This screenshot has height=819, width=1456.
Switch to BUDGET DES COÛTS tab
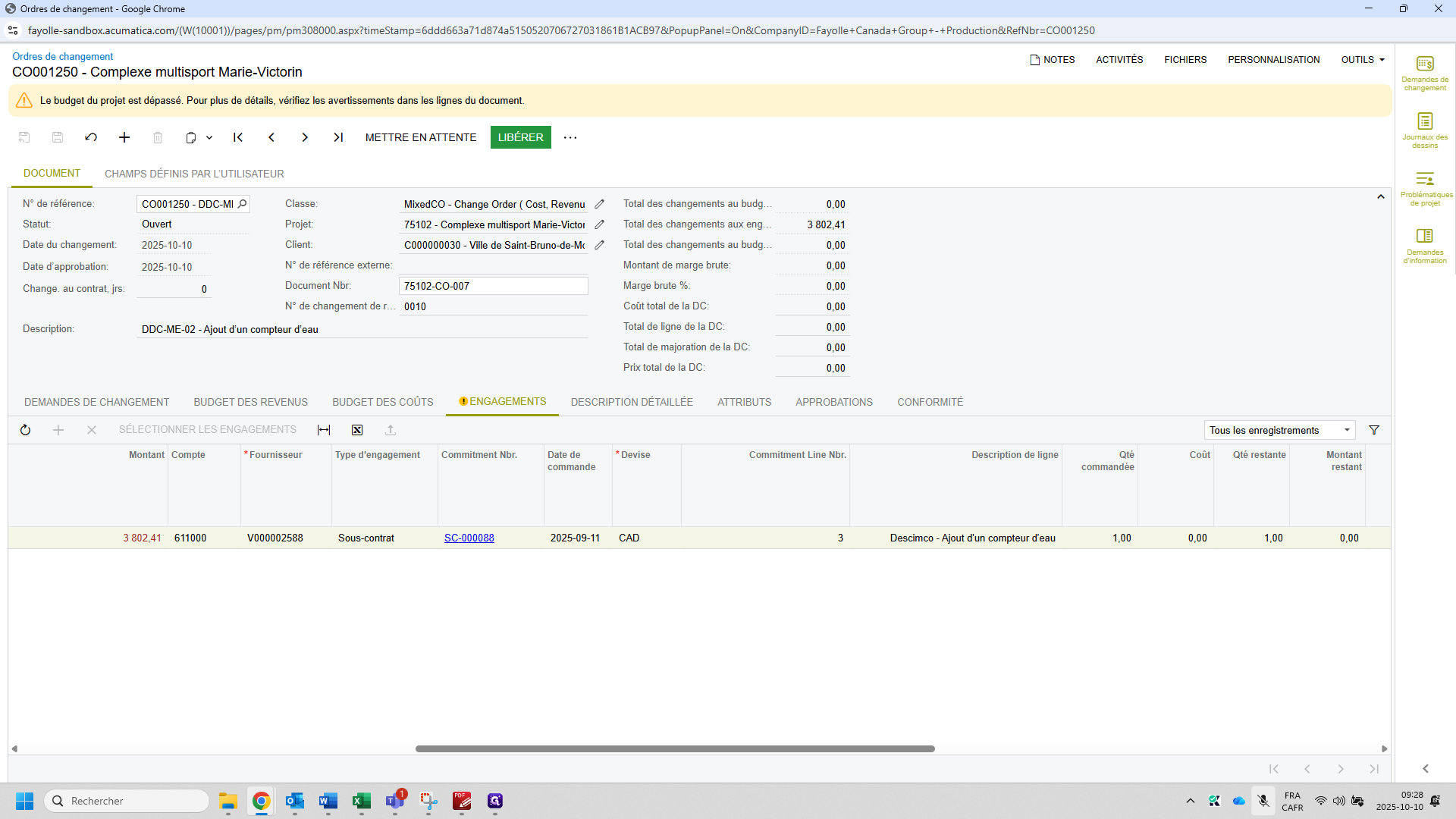382,402
